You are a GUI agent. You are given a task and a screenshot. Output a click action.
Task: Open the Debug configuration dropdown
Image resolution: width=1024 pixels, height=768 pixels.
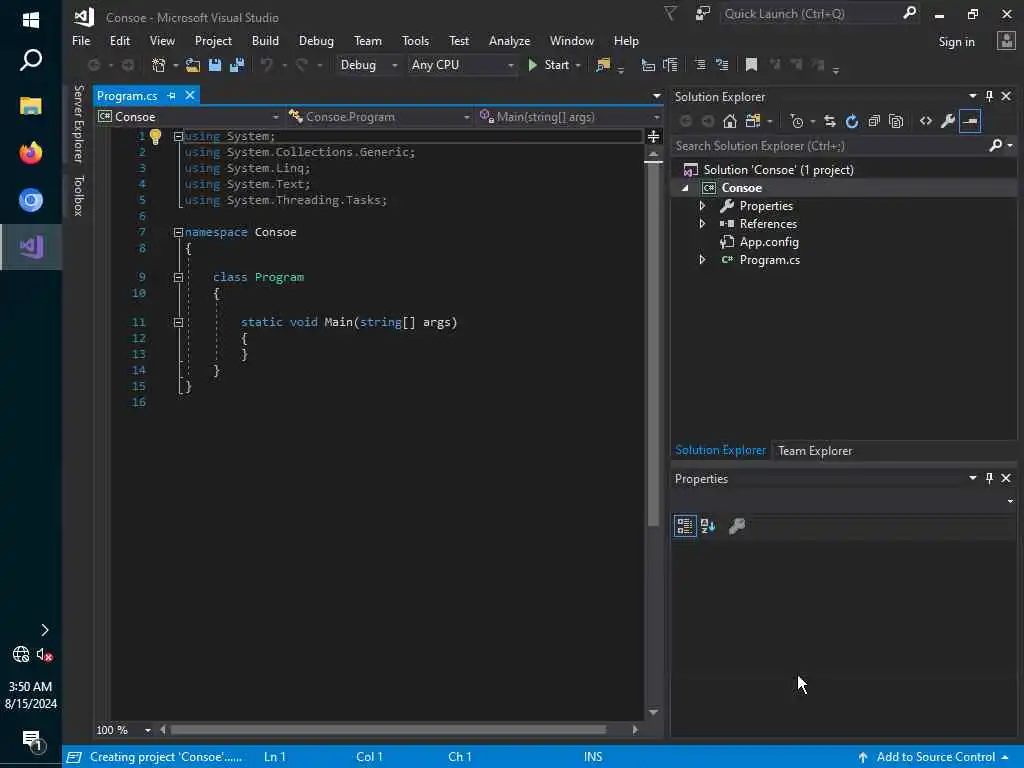pyautogui.click(x=368, y=65)
